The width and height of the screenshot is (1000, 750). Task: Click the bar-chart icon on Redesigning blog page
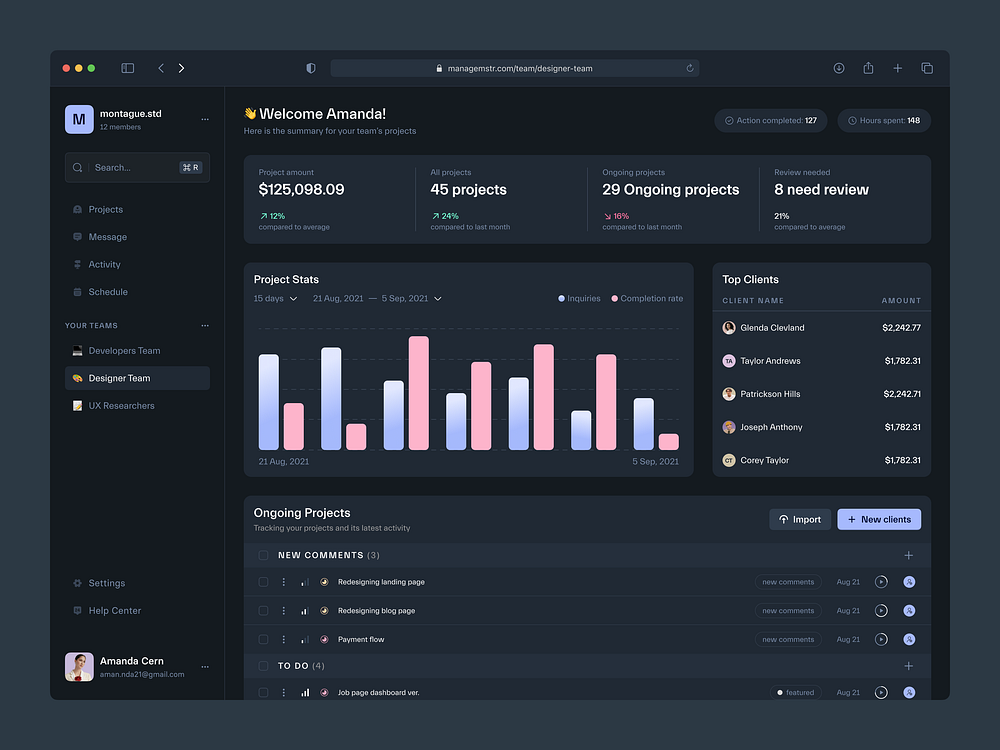click(x=304, y=610)
